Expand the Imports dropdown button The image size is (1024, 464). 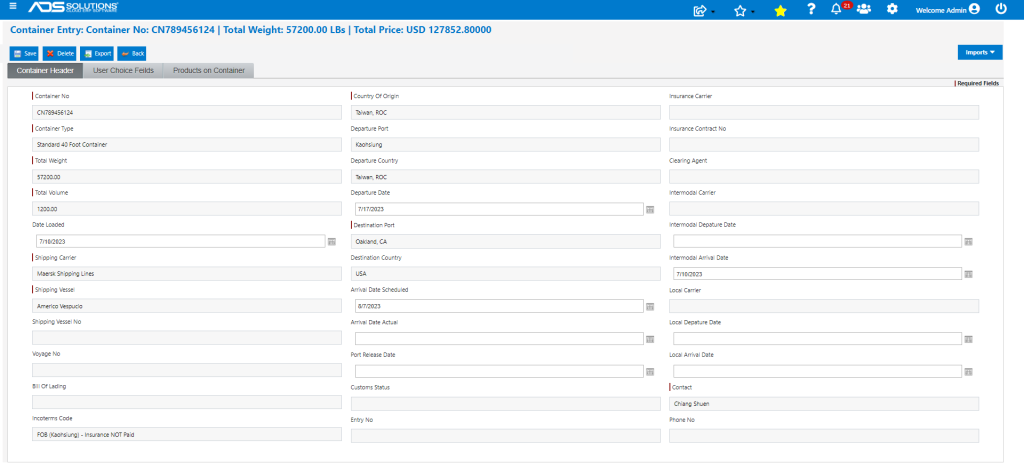(980, 52)
